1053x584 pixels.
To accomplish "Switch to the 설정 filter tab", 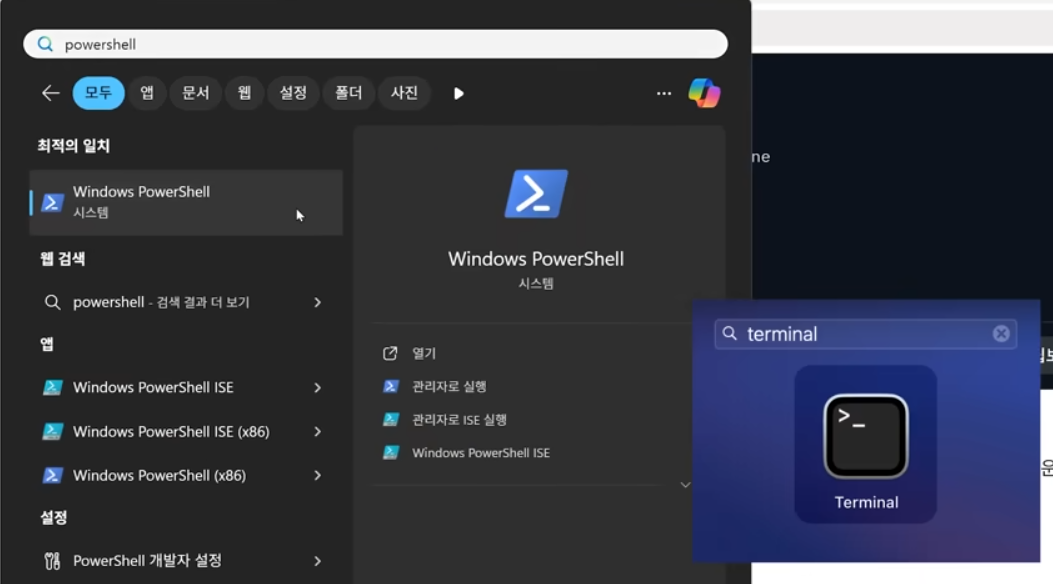I will tap(293, 93).
